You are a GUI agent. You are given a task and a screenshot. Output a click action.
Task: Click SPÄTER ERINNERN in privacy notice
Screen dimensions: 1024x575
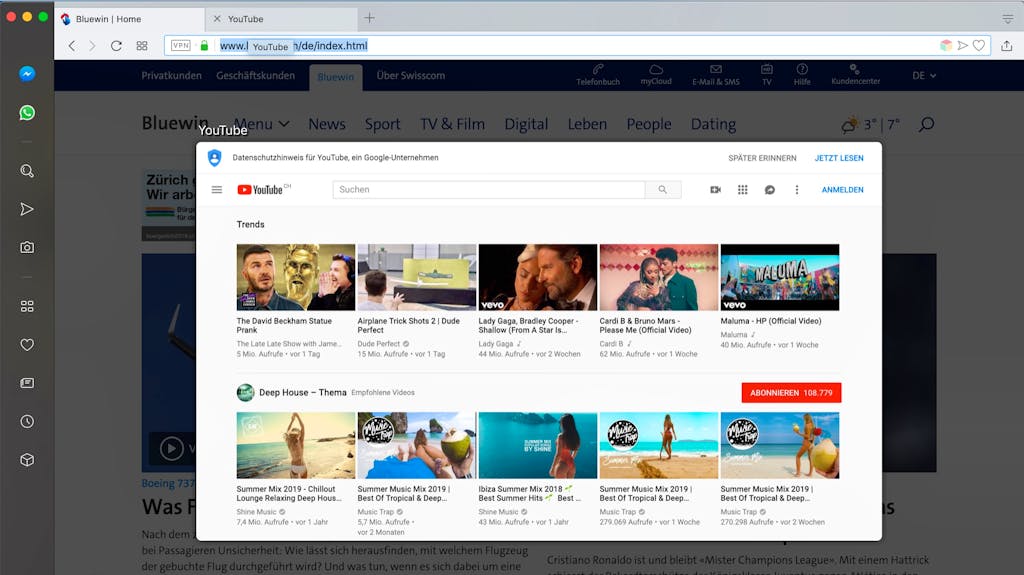click(762, 158)
